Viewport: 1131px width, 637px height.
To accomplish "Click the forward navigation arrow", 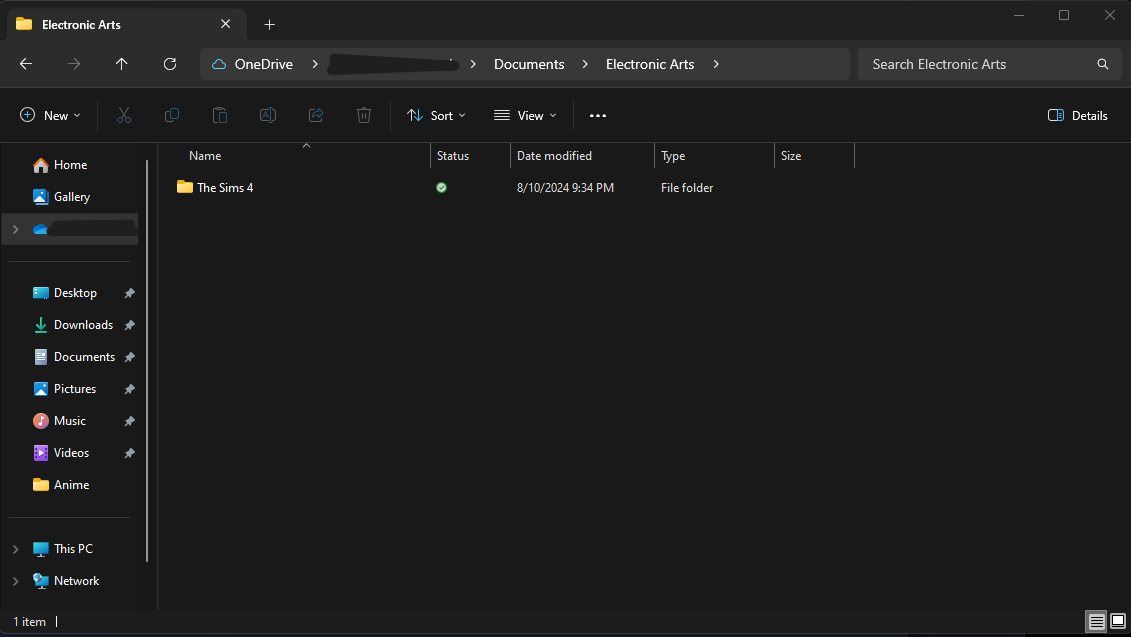I will tap(74, 64).
